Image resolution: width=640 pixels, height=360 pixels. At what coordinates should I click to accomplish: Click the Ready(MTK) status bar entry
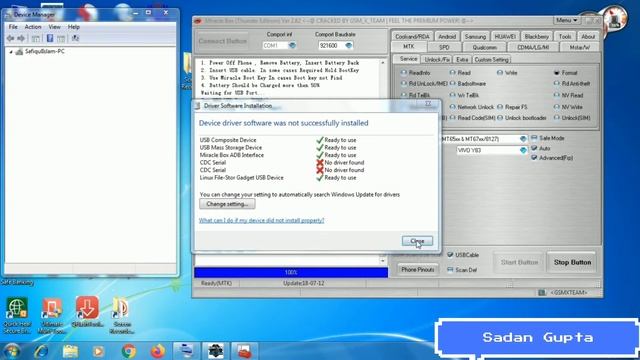[x=216, y=283]
